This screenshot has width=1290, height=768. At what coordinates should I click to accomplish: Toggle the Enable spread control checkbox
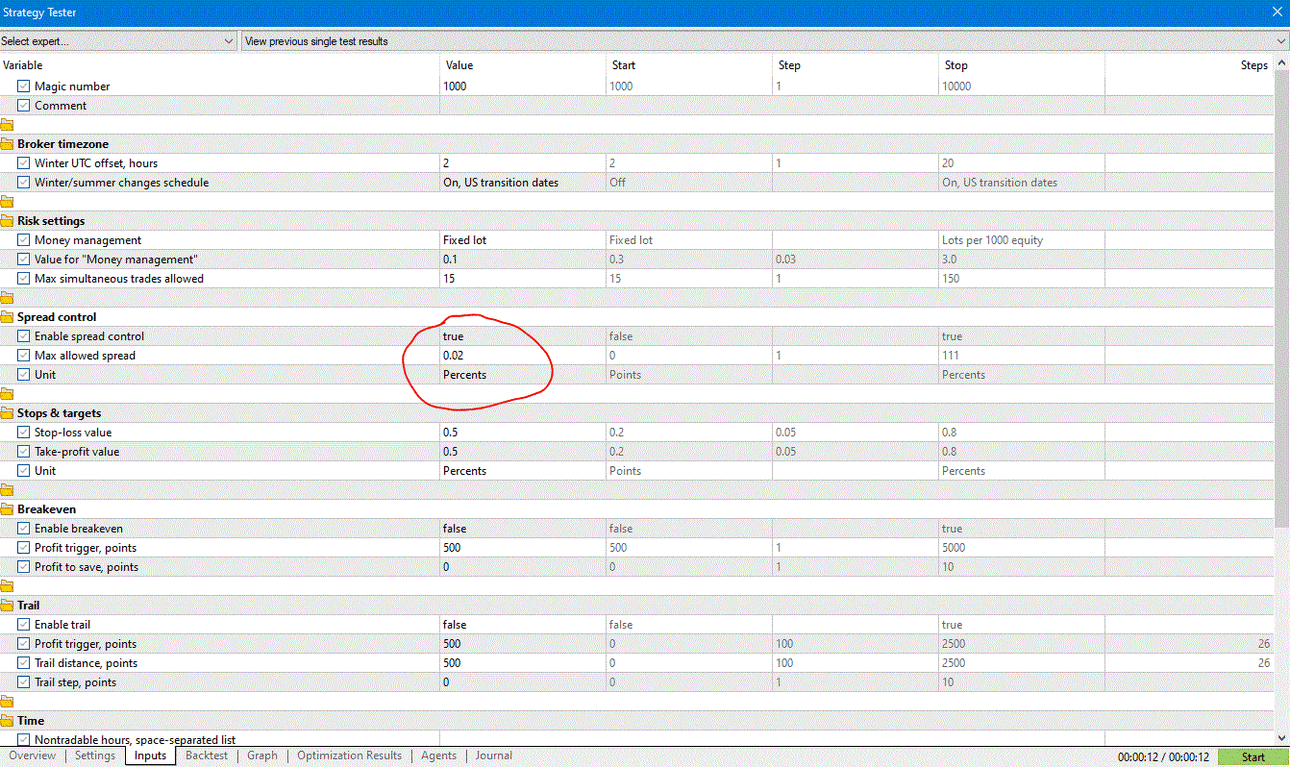click(x=24, y=336)
